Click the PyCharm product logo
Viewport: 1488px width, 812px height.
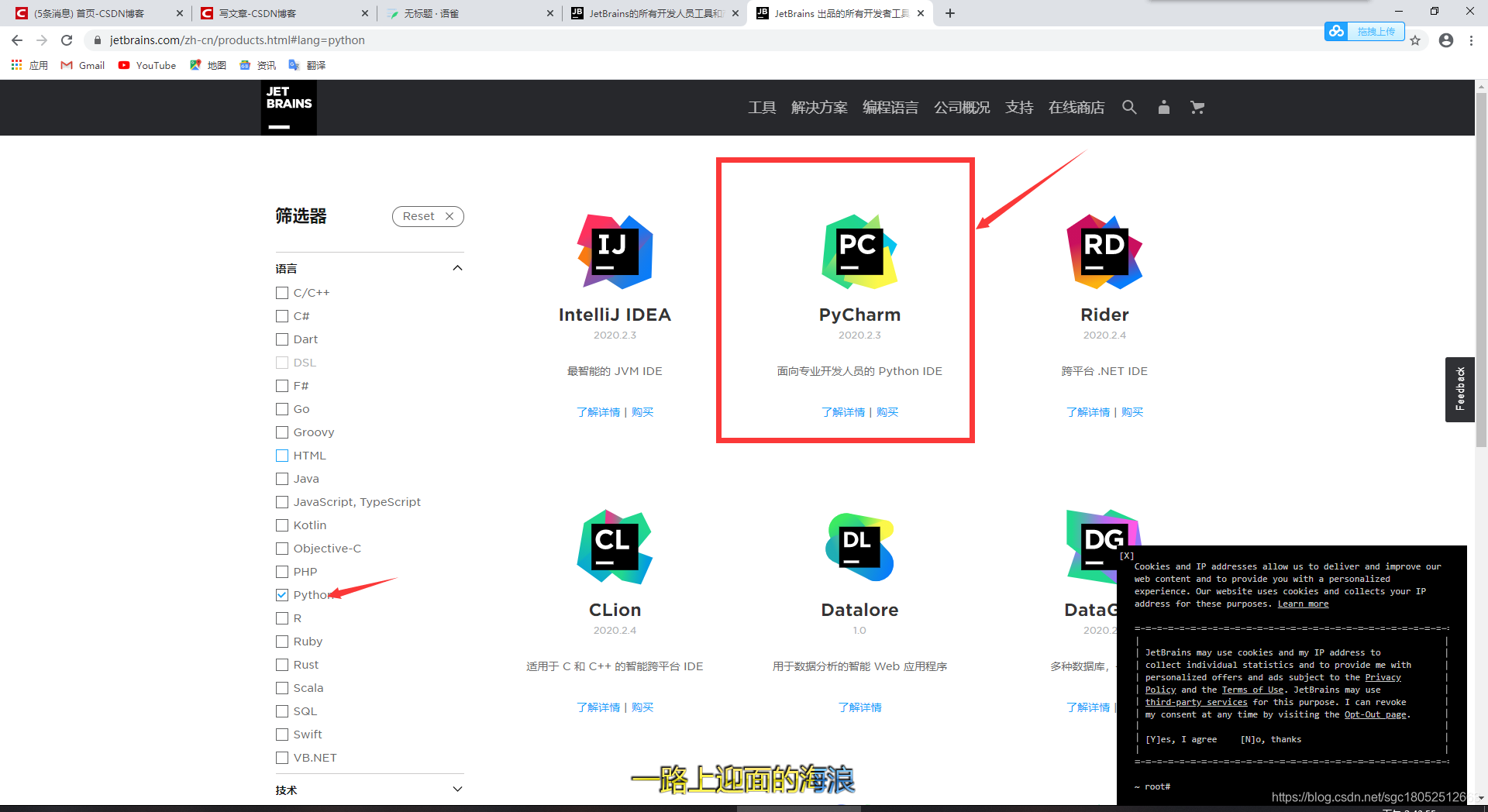click(x=859, y=252)
